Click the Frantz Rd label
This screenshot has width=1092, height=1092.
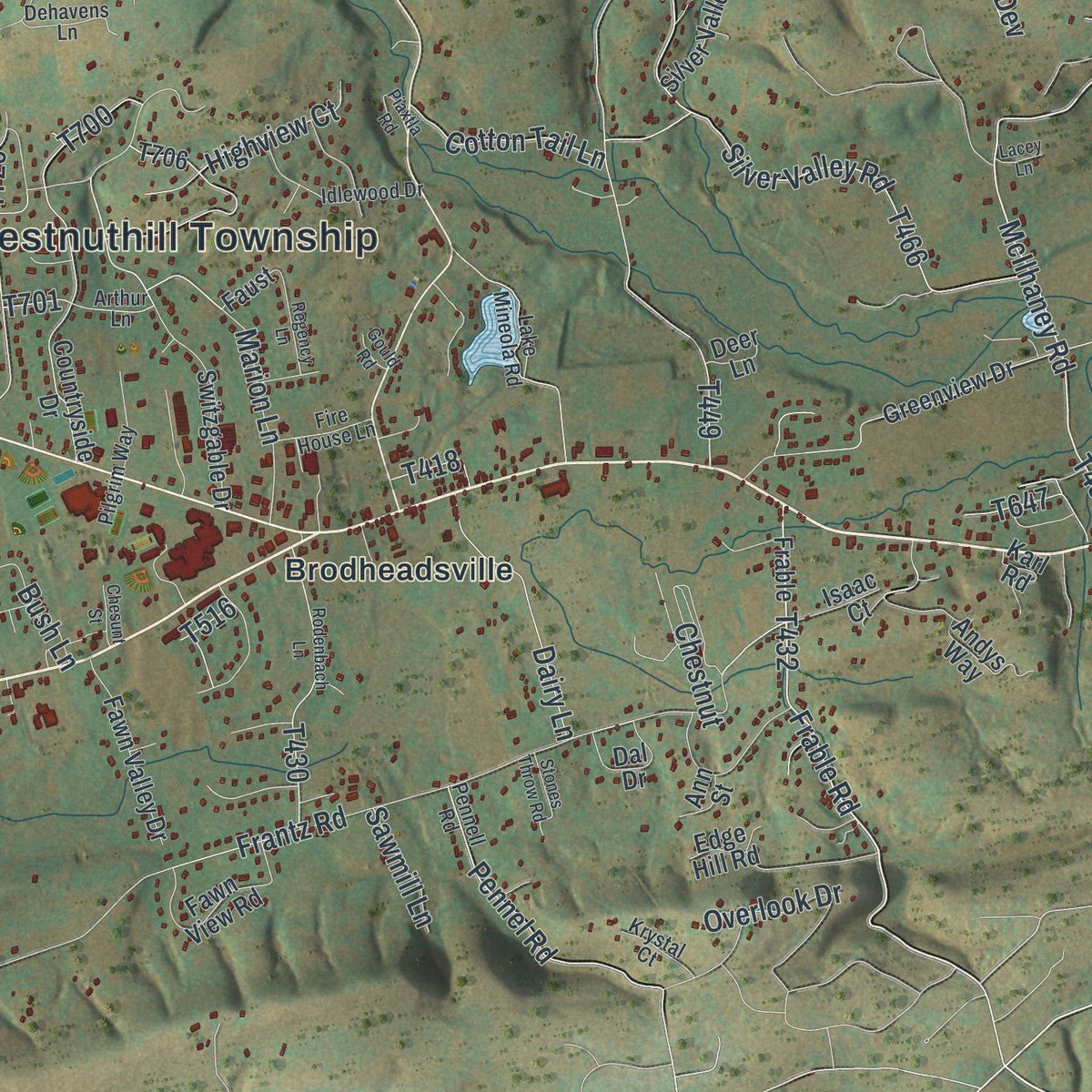pyautogui.click(x=290, y=834)
